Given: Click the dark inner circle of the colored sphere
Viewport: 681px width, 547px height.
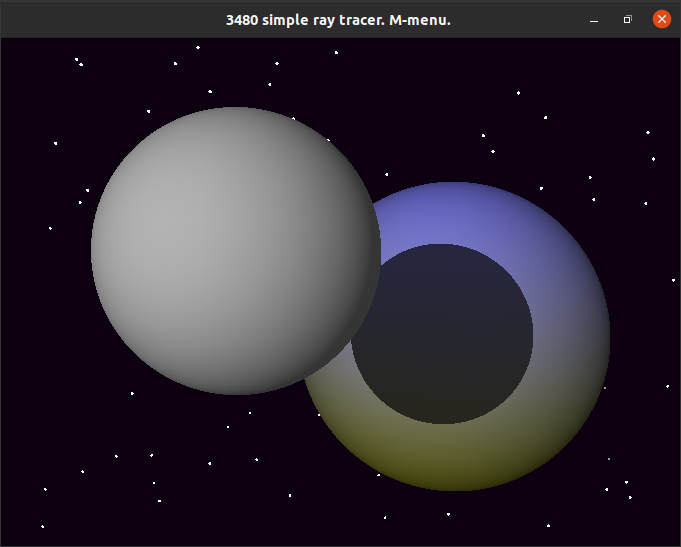Looking at the screenshot, I should tap(442, 333).
